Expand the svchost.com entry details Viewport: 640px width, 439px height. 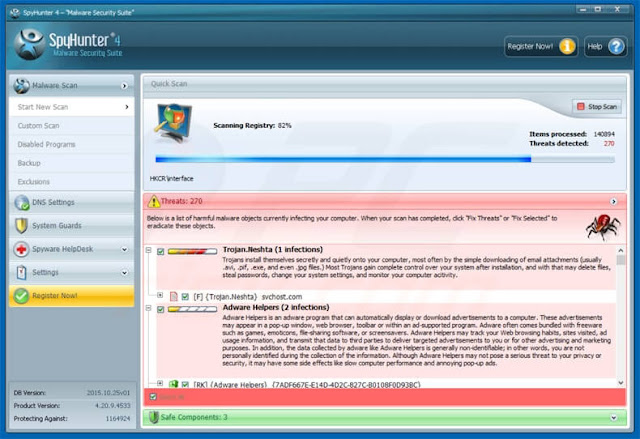pyautogui.click(x=160, y=295)
